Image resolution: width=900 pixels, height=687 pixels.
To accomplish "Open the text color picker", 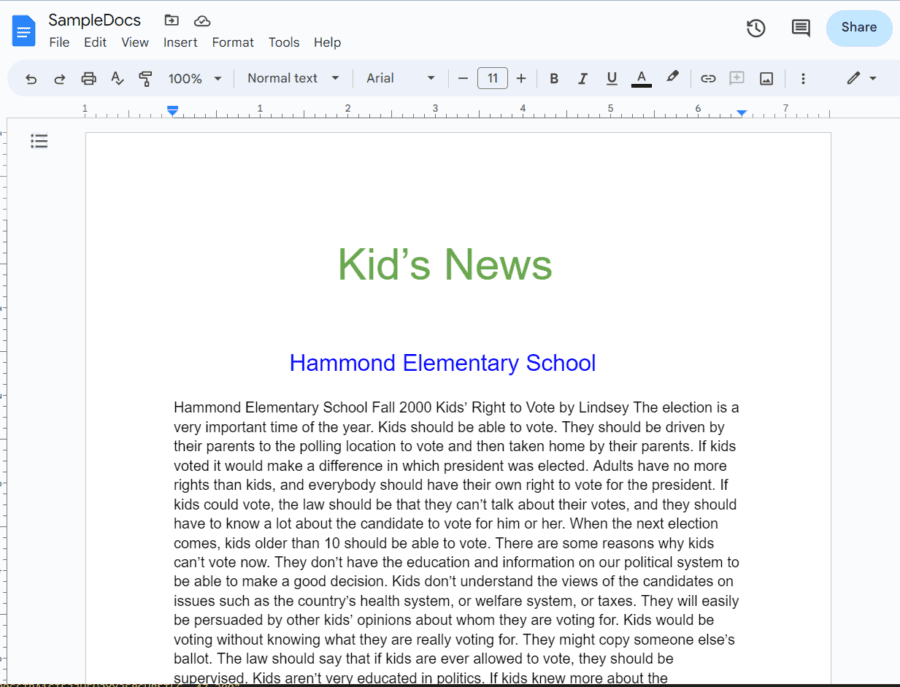I will [641, 78].
